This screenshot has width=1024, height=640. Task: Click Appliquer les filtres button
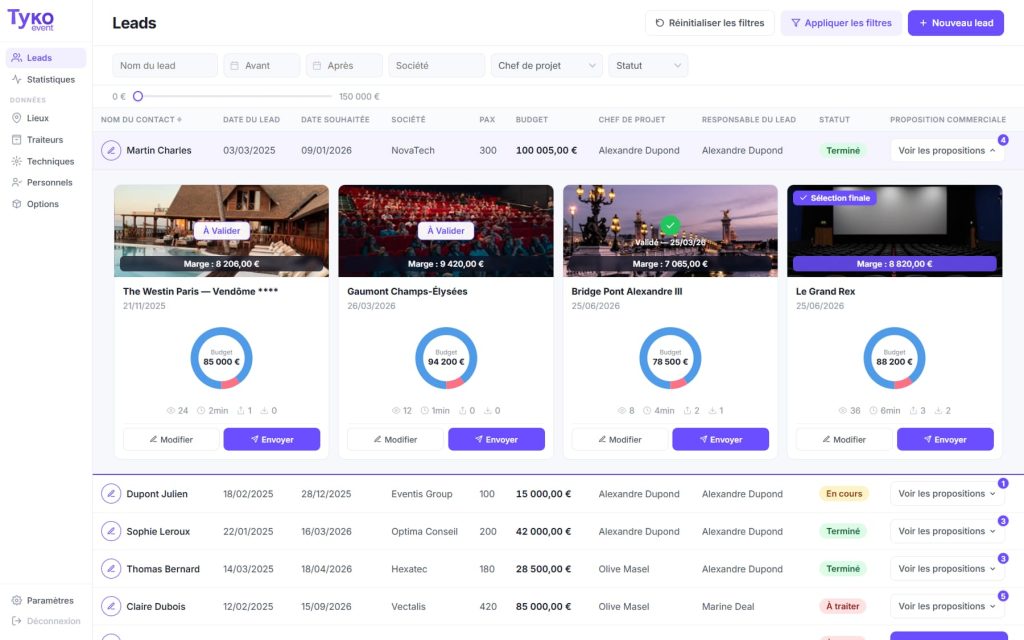pyautogui.click(x=841, y=23)
